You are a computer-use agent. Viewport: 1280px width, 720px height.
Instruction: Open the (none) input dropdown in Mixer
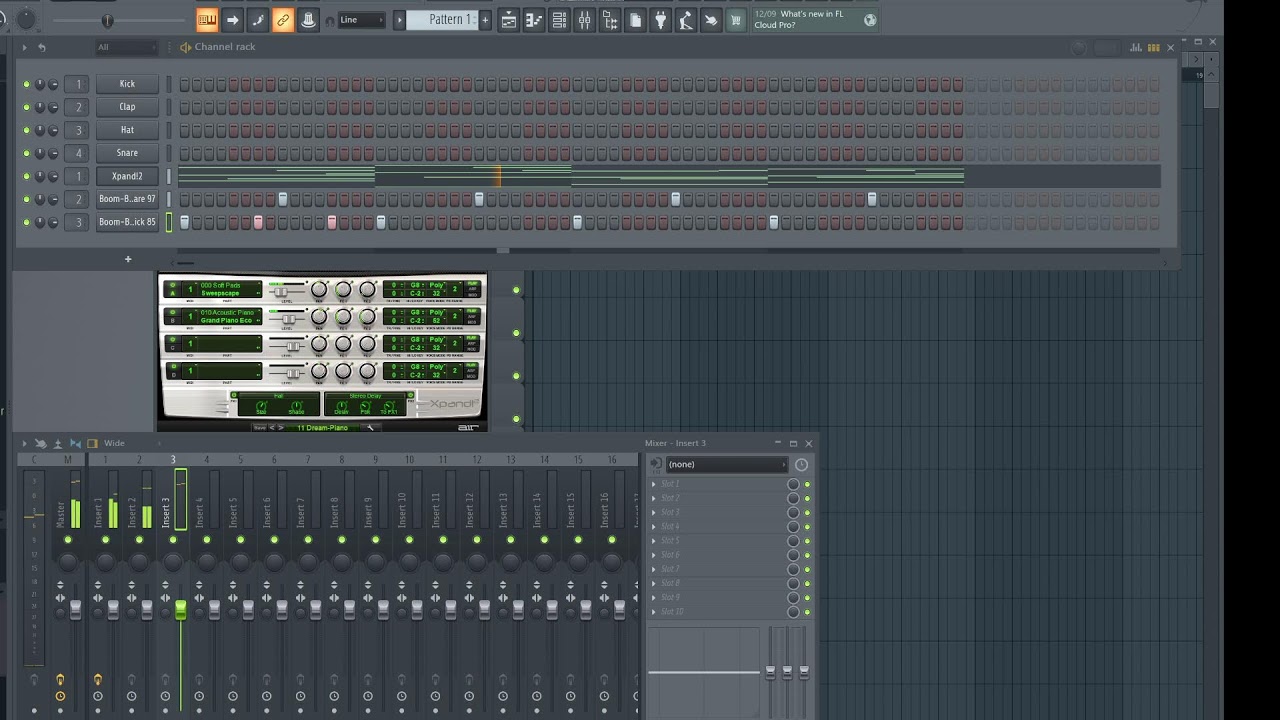(x=726, y=464)
